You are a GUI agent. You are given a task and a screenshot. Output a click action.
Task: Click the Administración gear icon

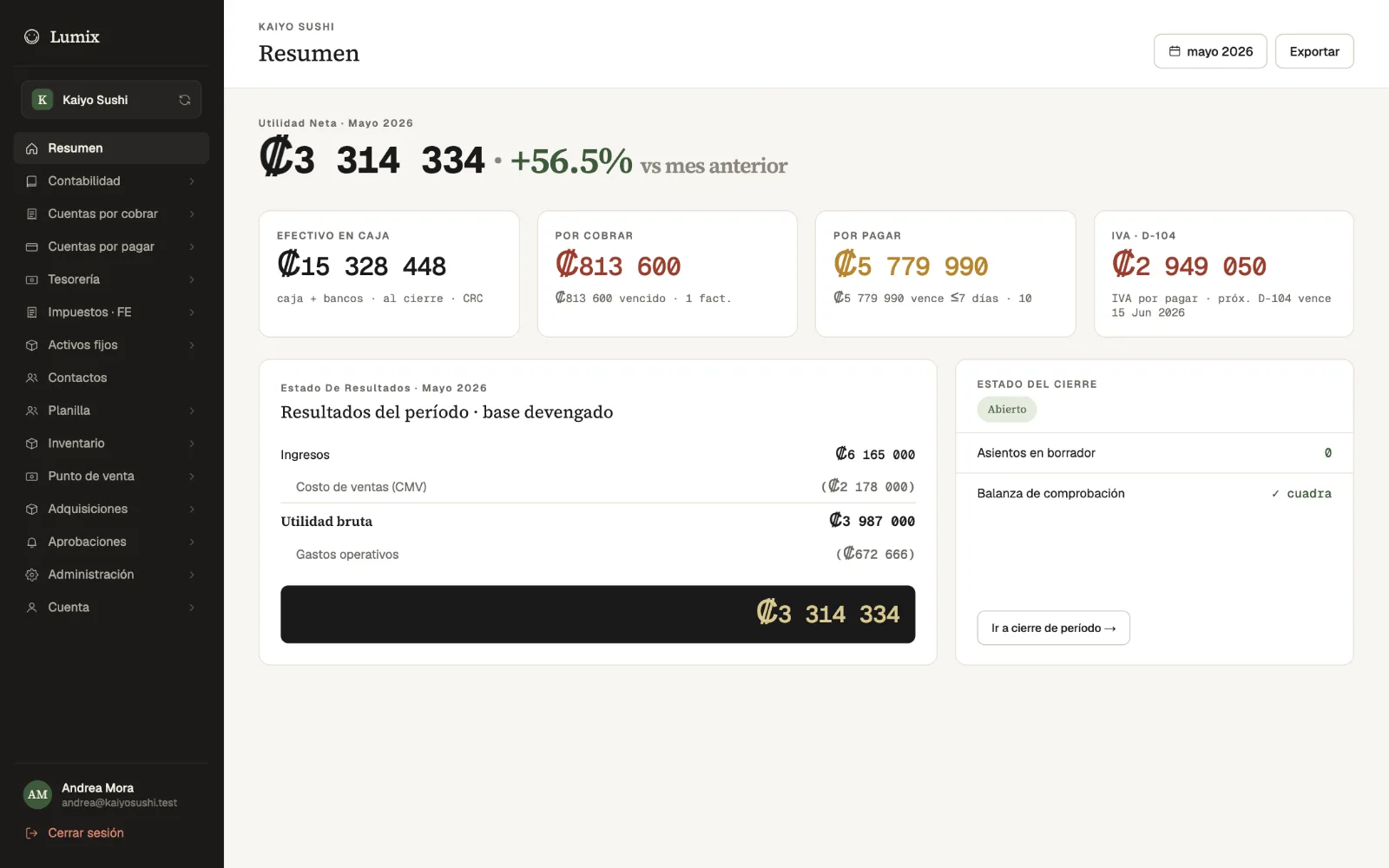[x=32, y=575]
